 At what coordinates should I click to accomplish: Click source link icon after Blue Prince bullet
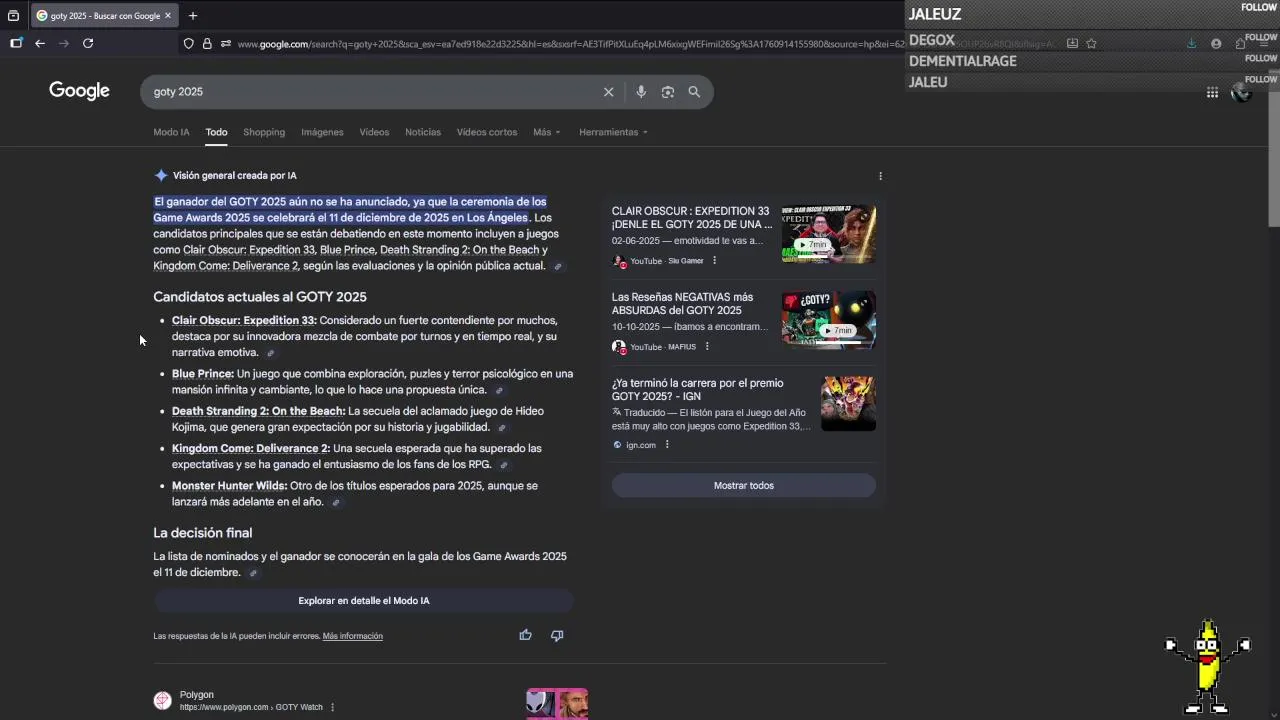pyautogui.click(x=499, y=390)
